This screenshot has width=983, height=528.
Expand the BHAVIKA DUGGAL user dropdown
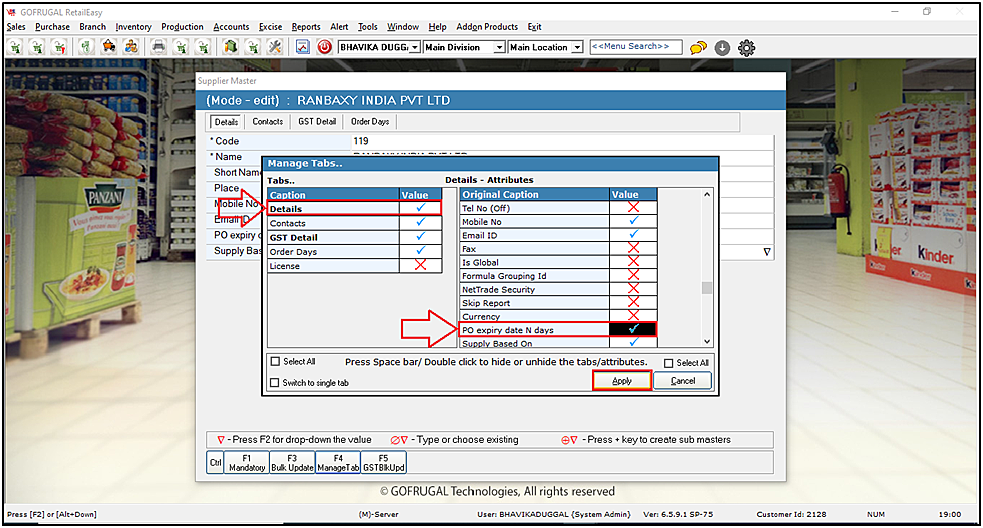point(415,47)
